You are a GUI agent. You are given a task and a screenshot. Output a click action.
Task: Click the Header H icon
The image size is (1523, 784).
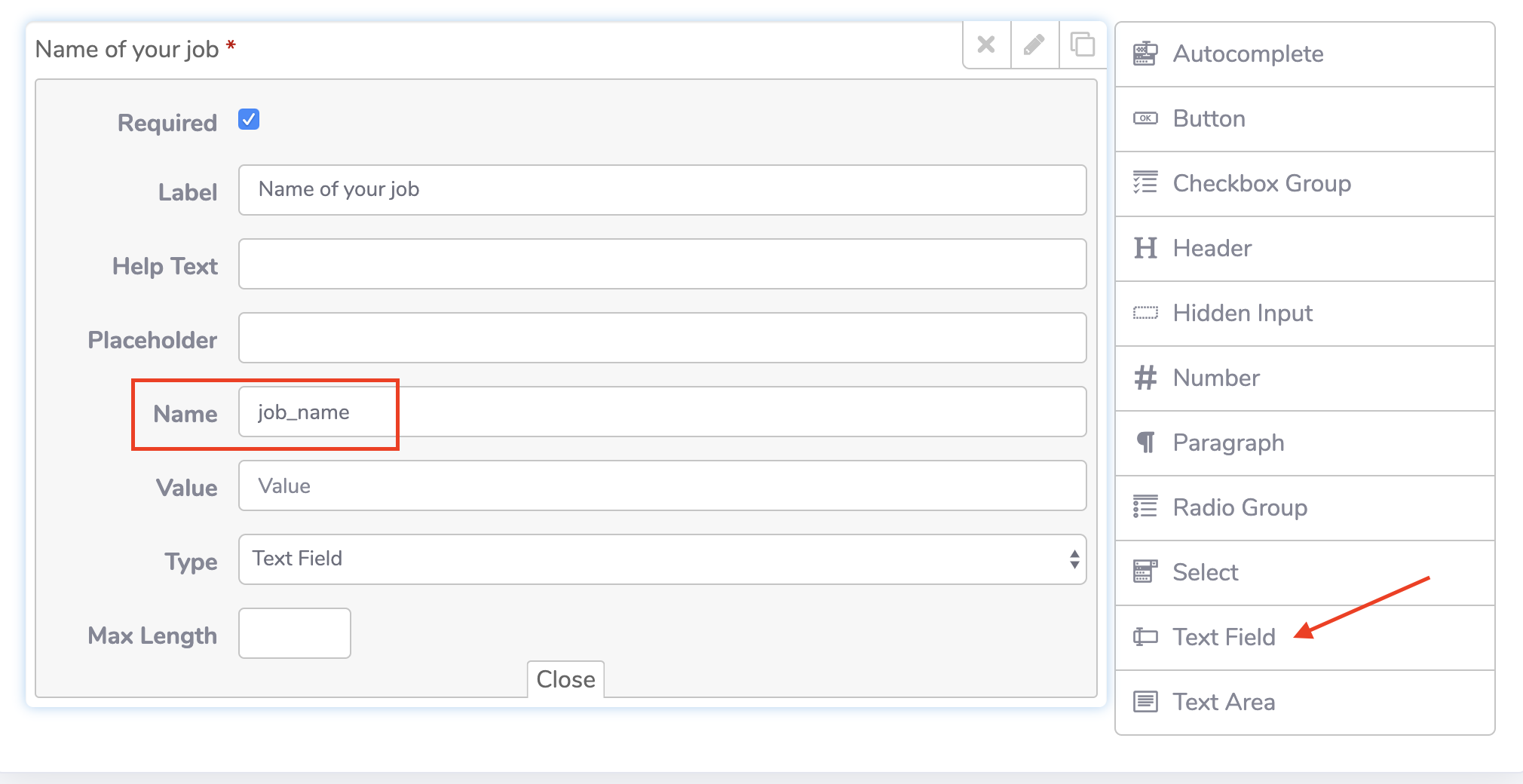[1145, 248]
